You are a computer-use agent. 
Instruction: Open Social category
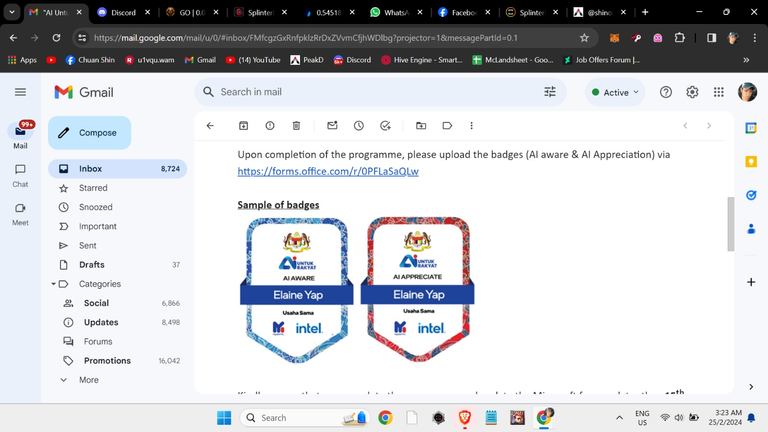click(x=118, y=303)
